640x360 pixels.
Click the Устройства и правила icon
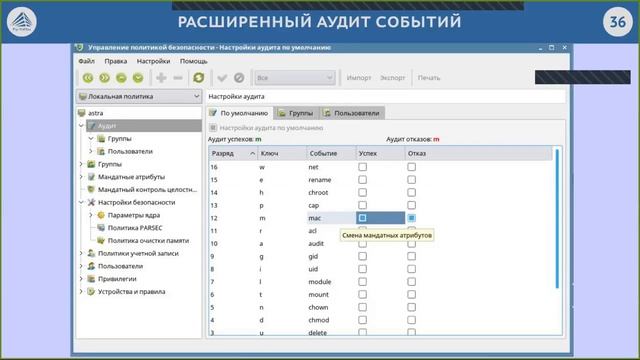tap(91, 291)
